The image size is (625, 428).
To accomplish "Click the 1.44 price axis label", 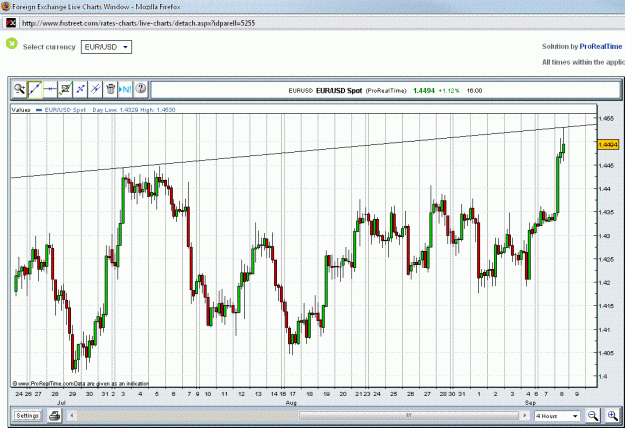I will [604, 189].
